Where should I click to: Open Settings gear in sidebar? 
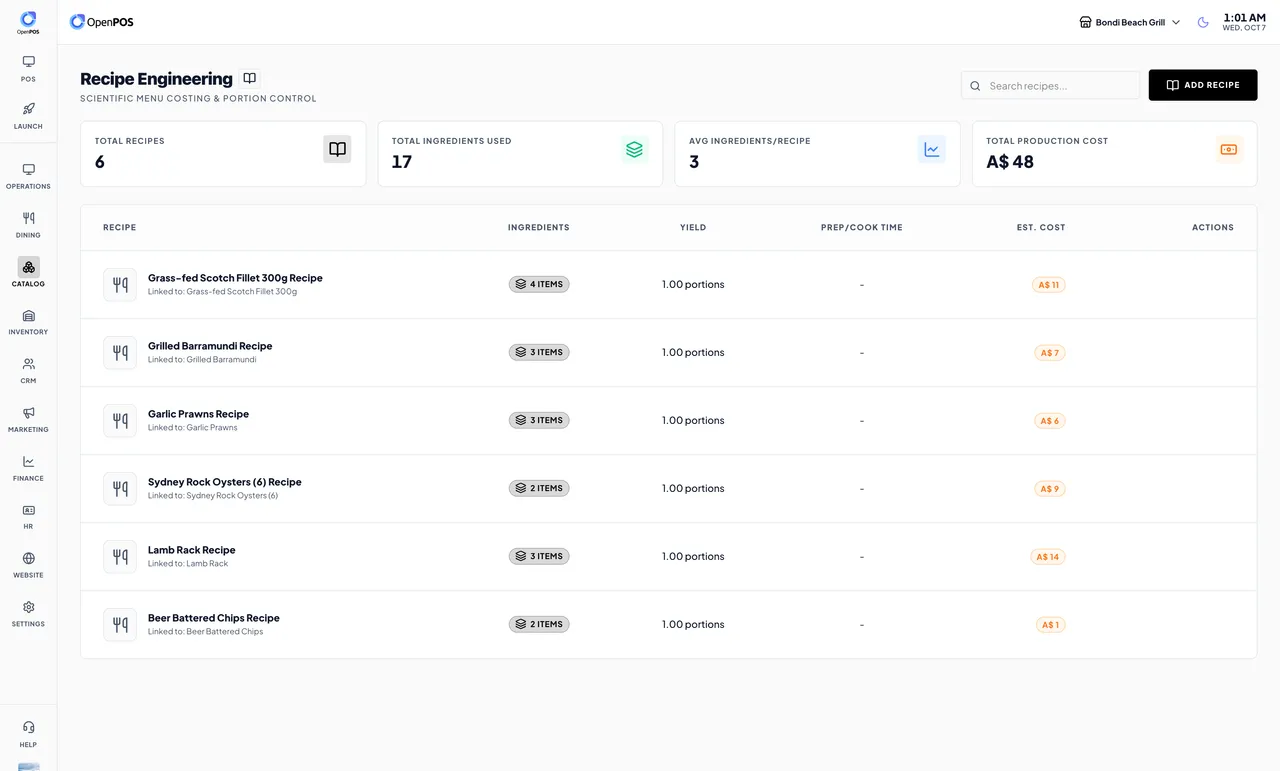28,607
